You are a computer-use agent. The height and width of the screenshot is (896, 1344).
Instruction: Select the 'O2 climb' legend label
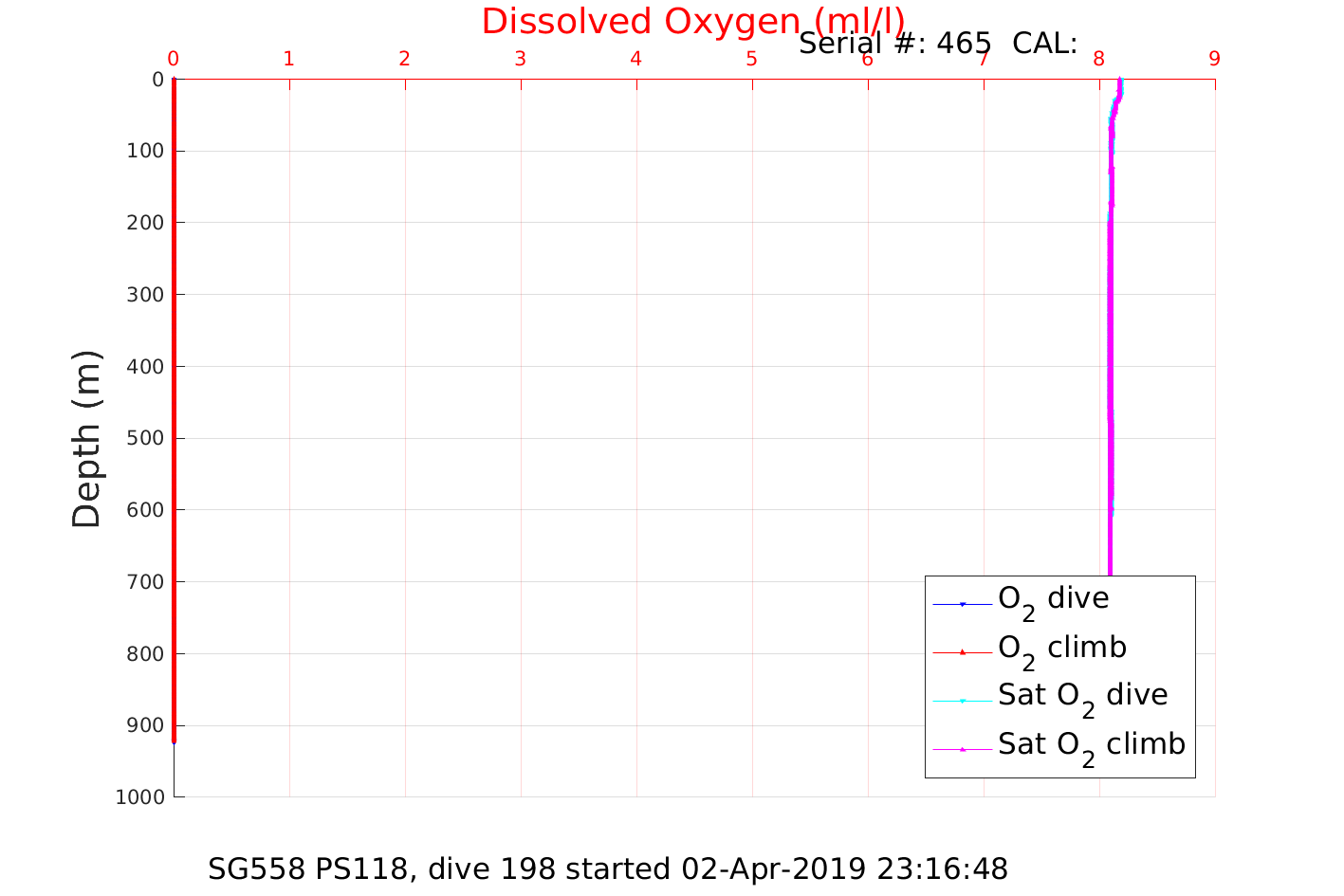pos(1061,649)
